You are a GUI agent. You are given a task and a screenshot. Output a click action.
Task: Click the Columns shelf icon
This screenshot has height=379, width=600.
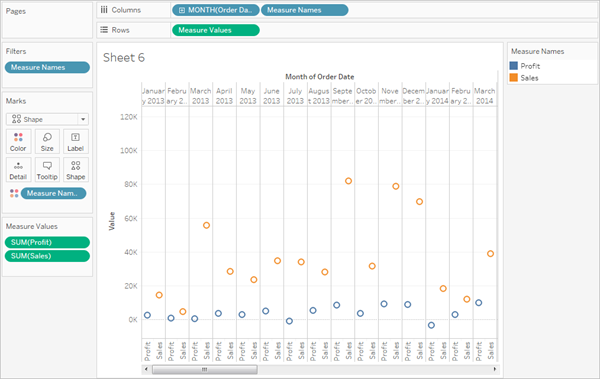pos(104,10)
